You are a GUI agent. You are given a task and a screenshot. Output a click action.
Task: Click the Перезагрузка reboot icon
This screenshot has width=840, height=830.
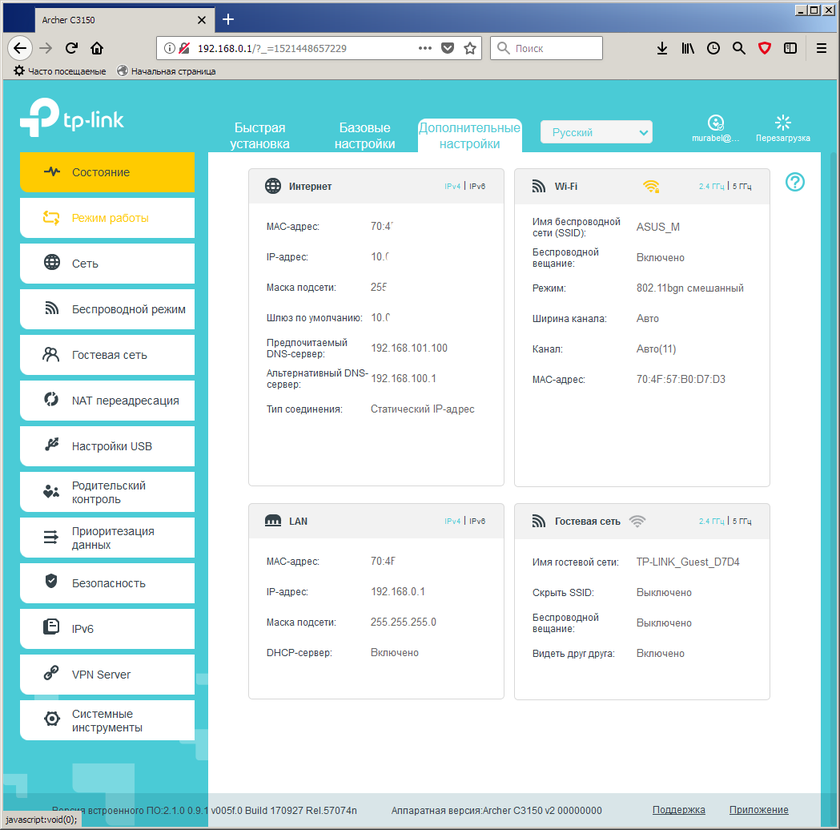click(783, 123)
